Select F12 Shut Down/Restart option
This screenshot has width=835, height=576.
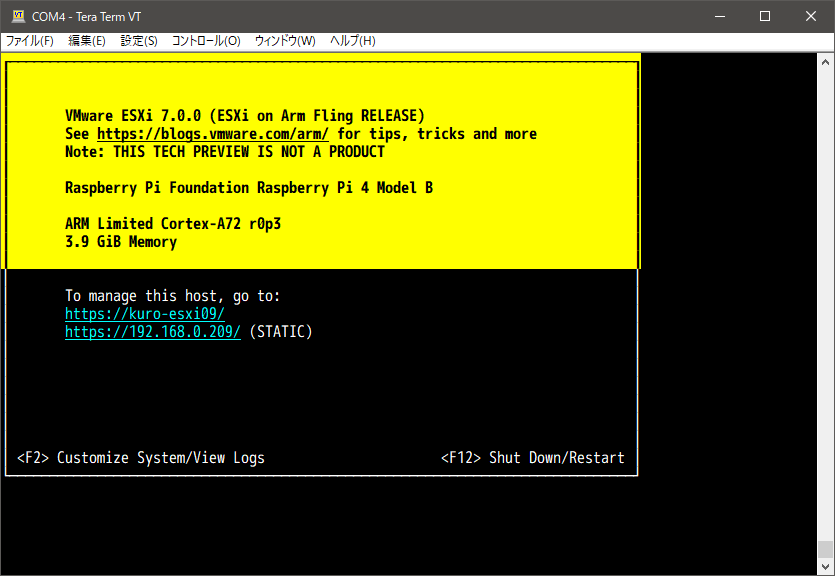[x=532, y=458]
